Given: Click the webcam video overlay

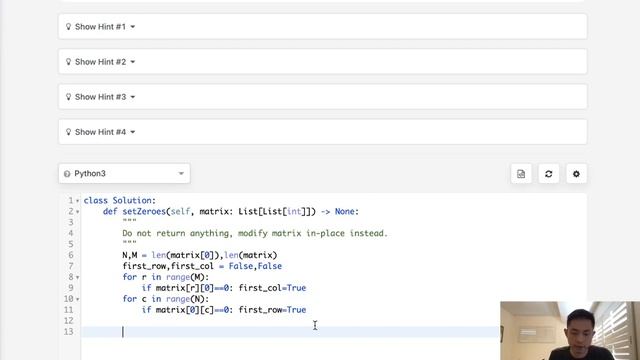Looking at the screenshot, I should (570, 331).
